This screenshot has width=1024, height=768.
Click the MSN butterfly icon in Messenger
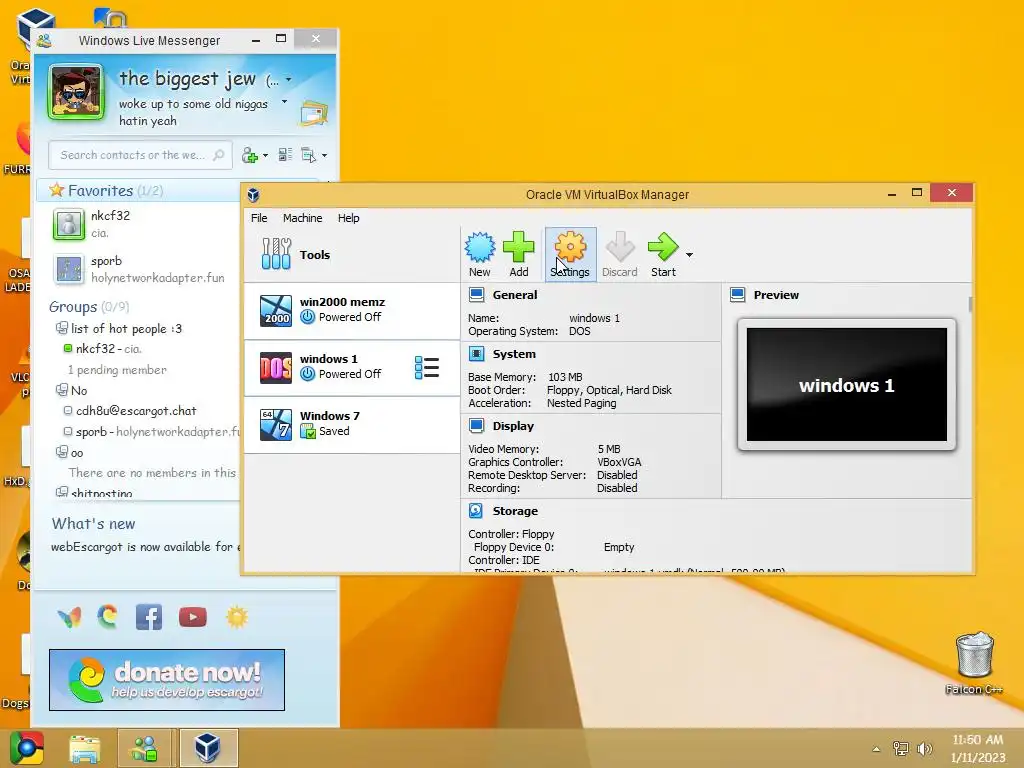point(69,616)
